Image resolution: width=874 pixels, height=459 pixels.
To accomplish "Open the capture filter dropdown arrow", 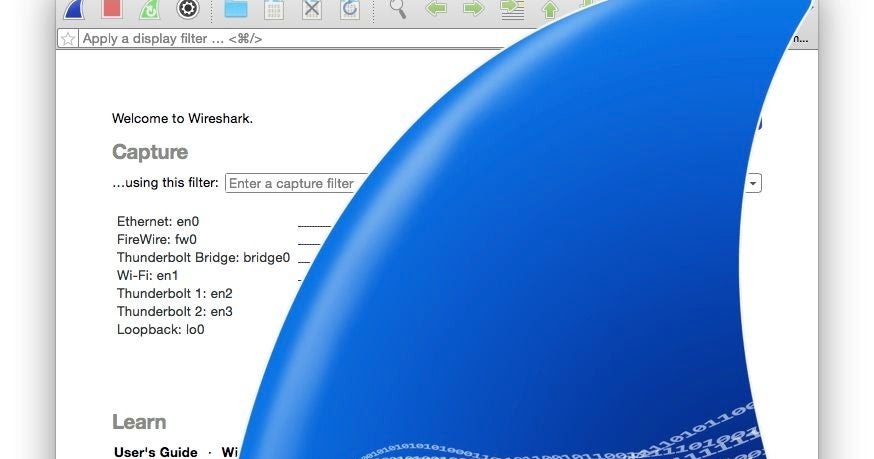I will click(x=753, y=183).
